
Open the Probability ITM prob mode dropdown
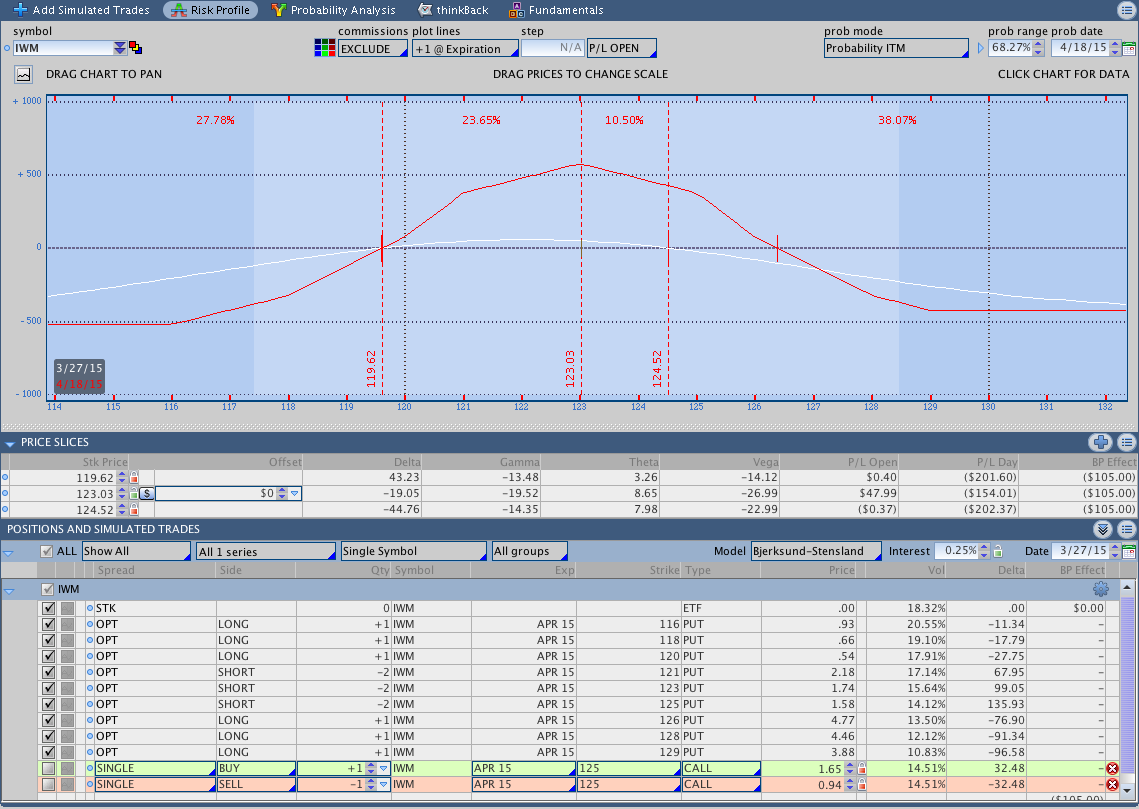pyautogui.click(x=896, y=48)
